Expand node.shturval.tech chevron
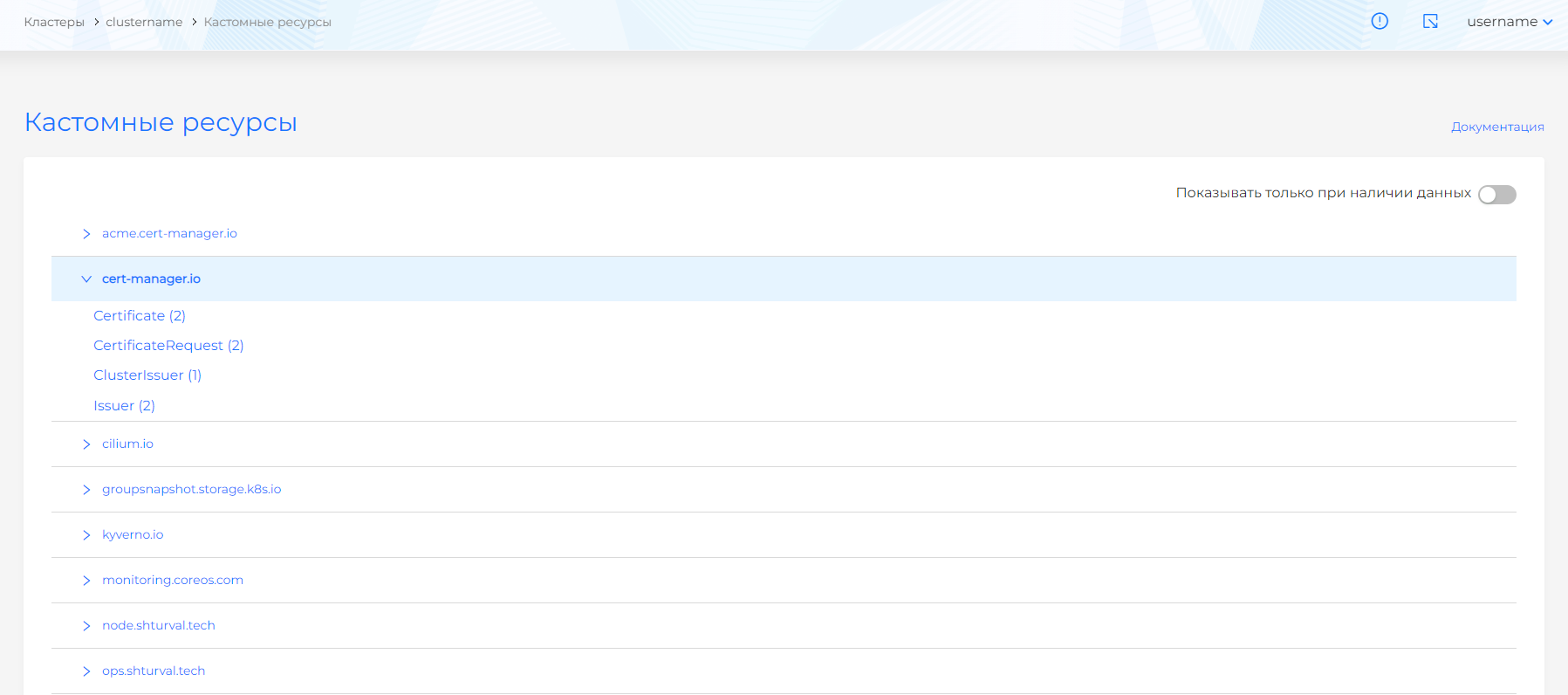This screenshot has height=695, width=1568. [x=86, y=626]
